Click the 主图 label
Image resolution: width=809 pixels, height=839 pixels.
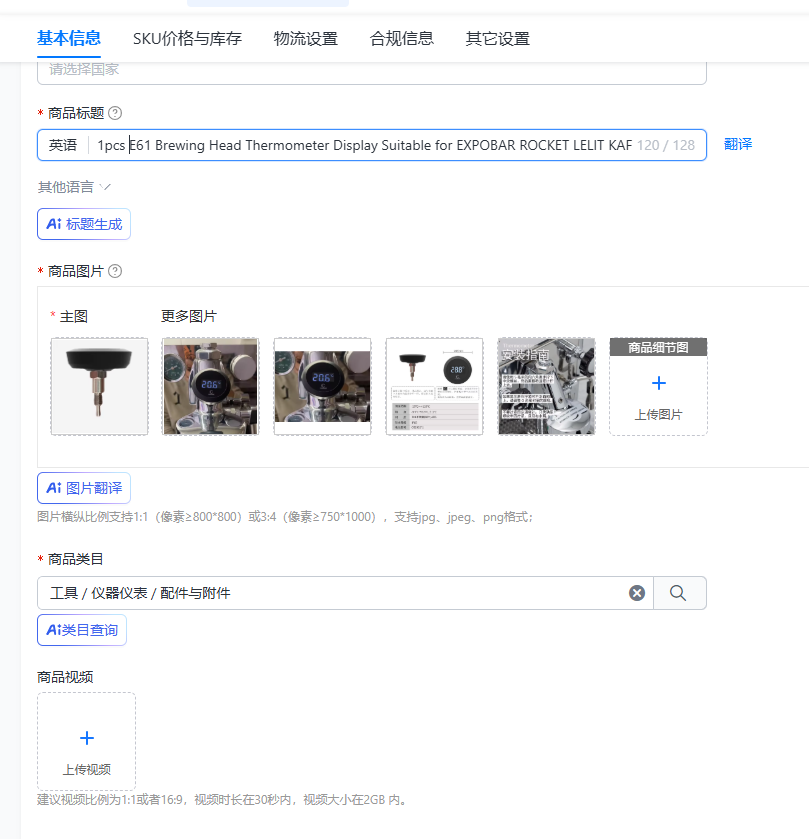pos(74,316)
